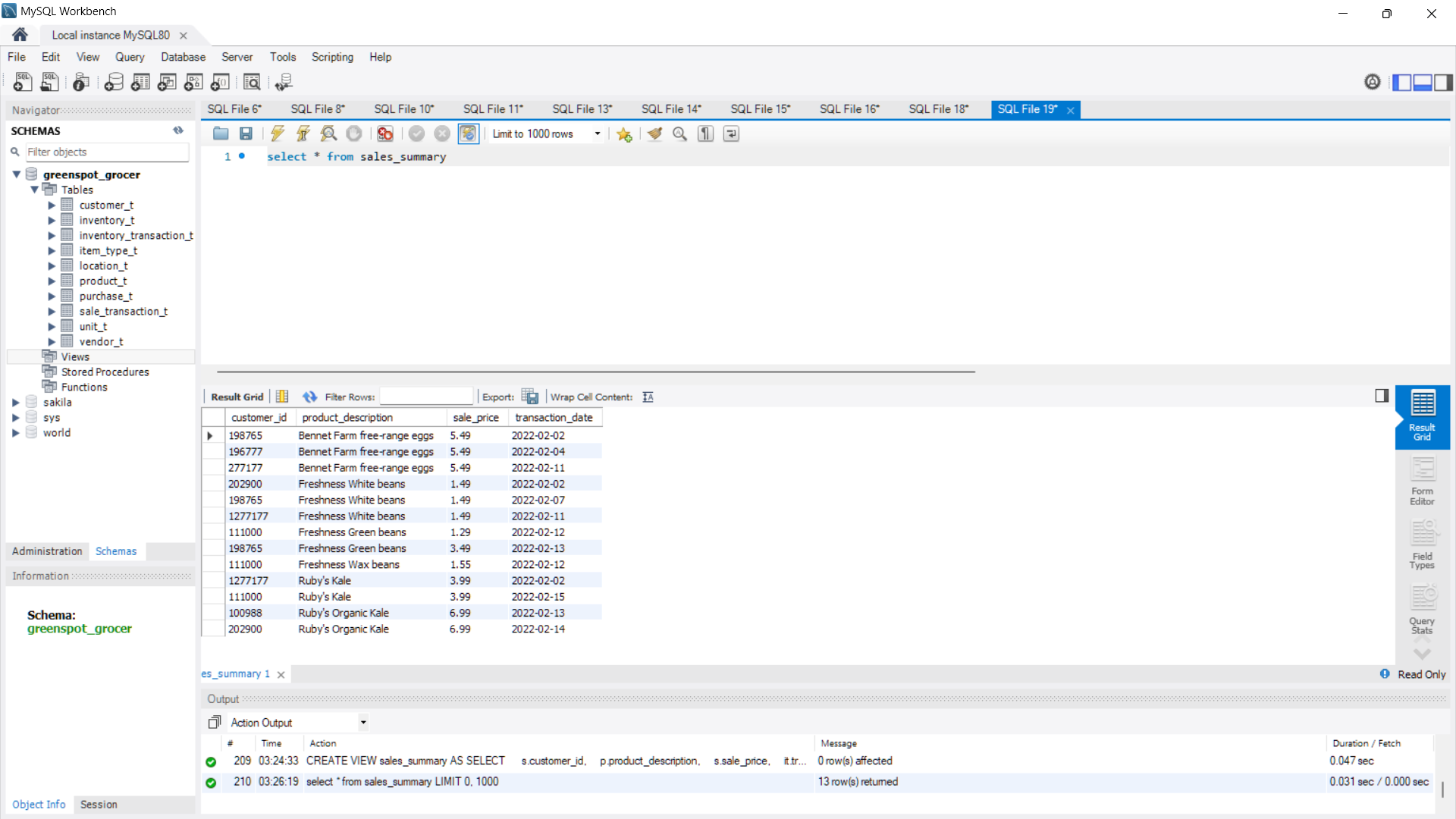The width and height of the screenshot is (1456, 819).
Task: Beautify the SQL query broom icon
Action: click(654, 133)
